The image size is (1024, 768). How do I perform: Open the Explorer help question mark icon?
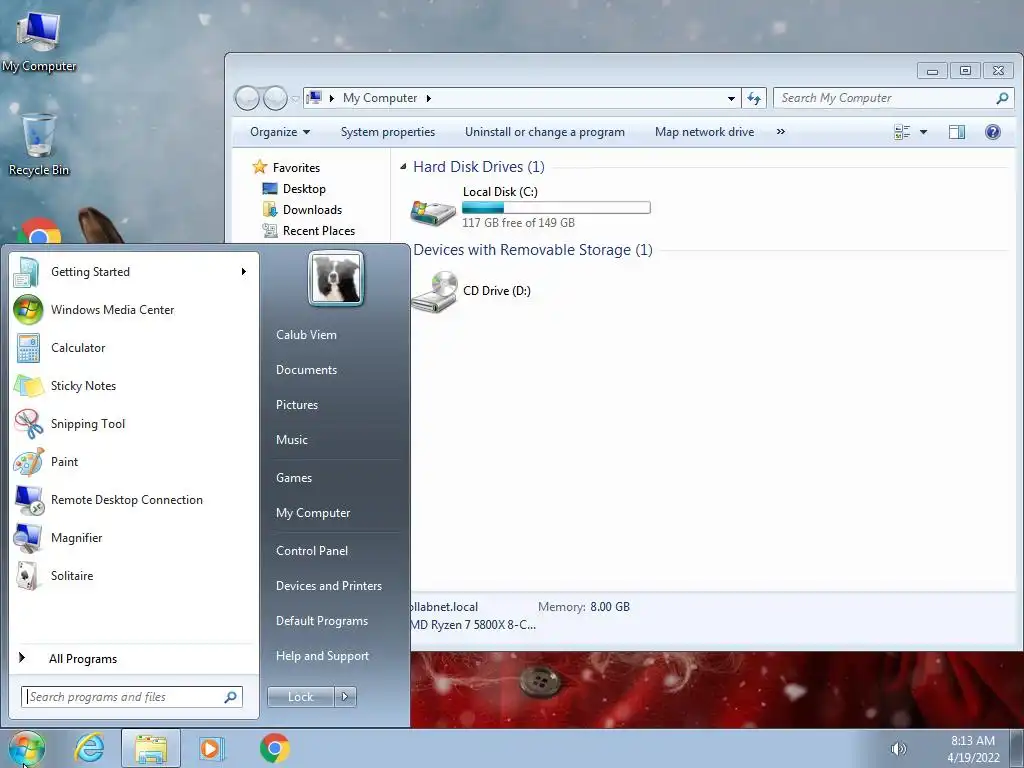[993, 132]
